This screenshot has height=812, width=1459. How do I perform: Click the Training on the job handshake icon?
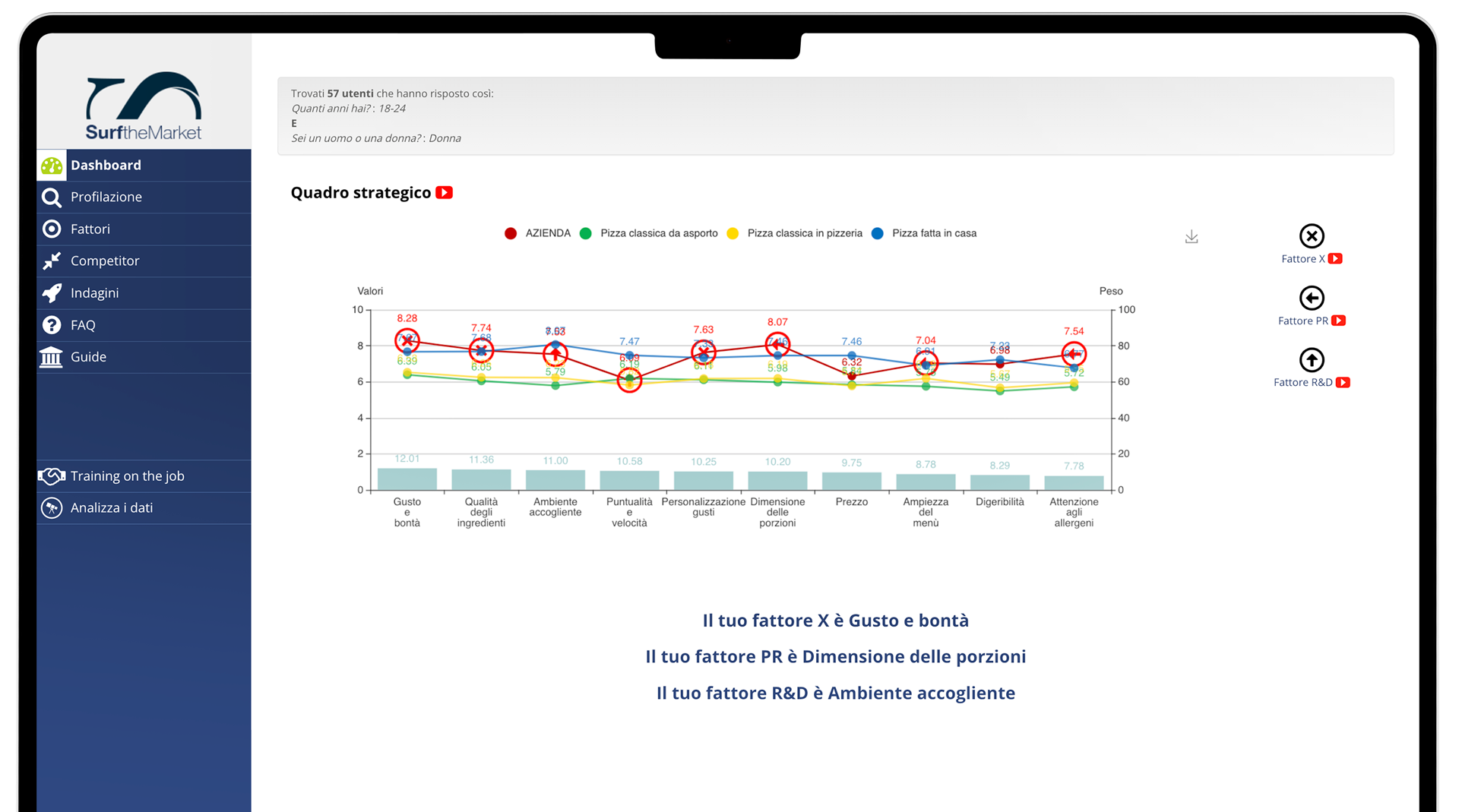pos(52,476)
